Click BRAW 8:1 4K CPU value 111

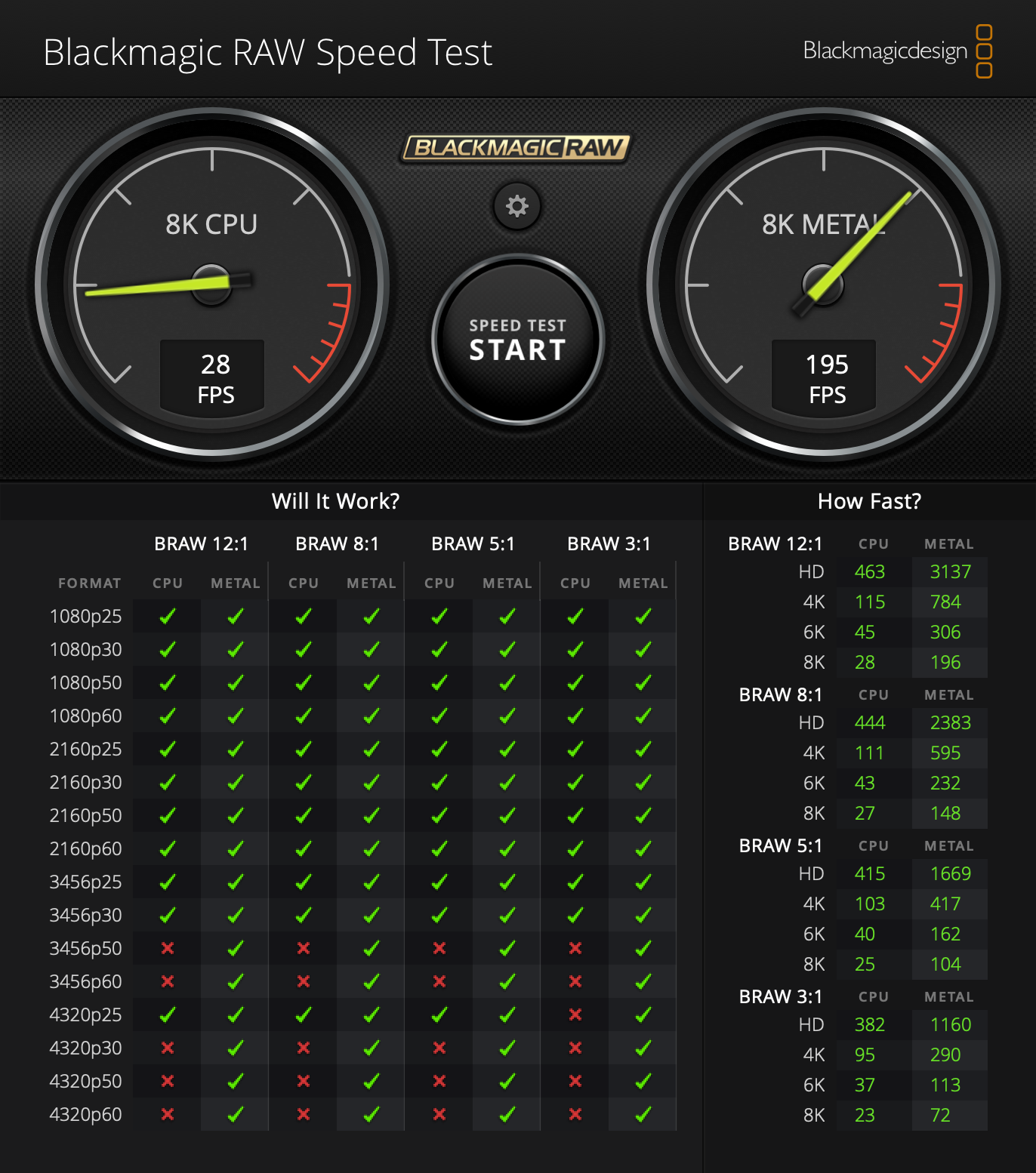[869, 753]
